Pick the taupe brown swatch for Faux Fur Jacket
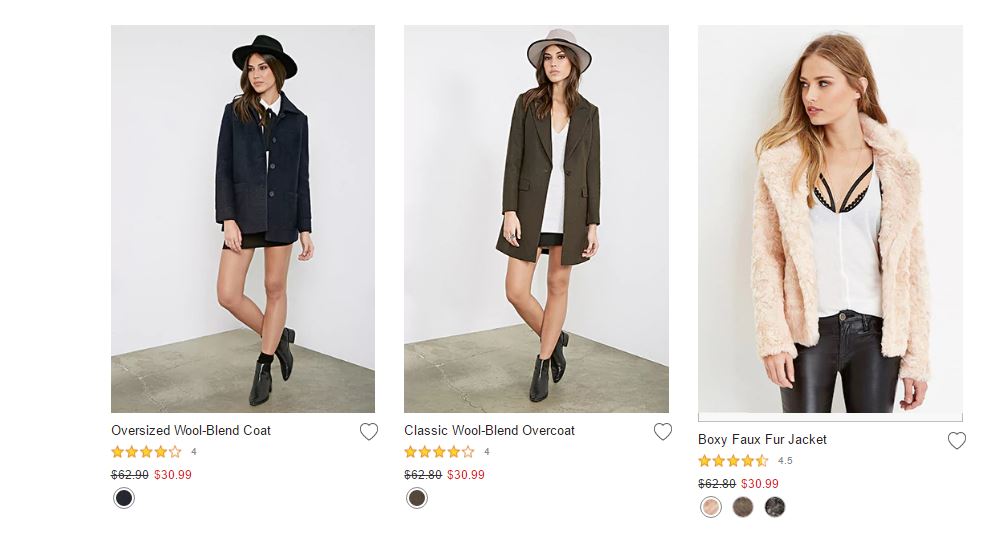Viewport: 991px width, 535px height. [x=743, y=507]
